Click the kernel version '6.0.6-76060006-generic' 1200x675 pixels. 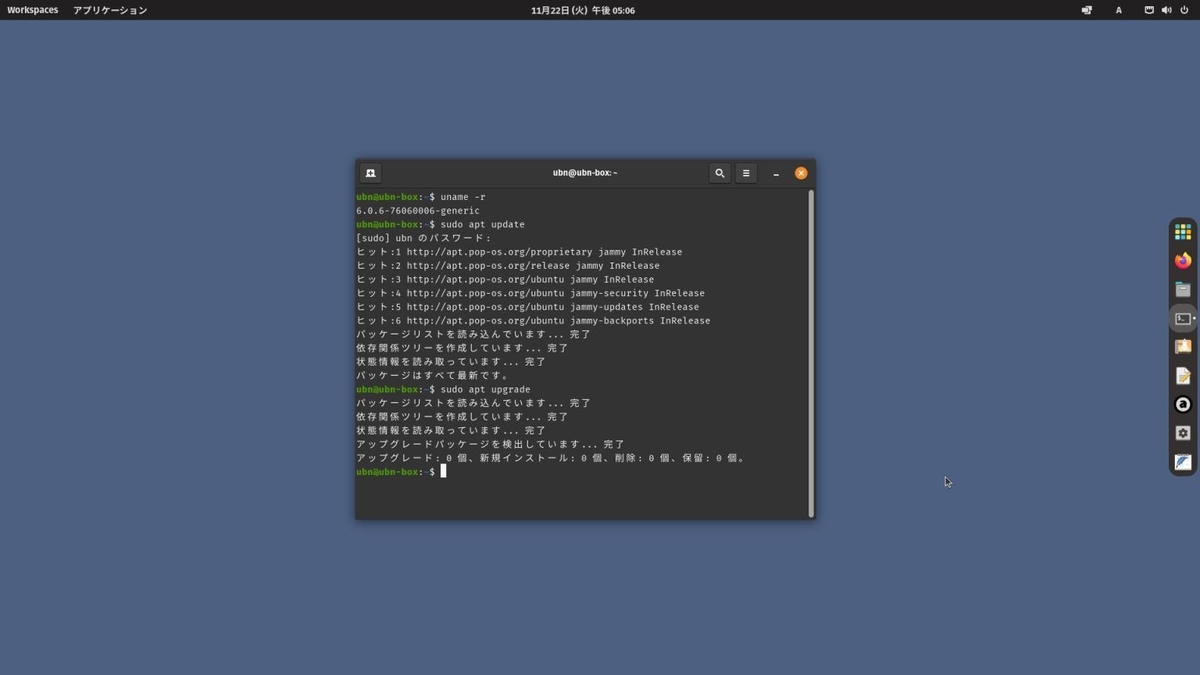(x=418, y=211)
